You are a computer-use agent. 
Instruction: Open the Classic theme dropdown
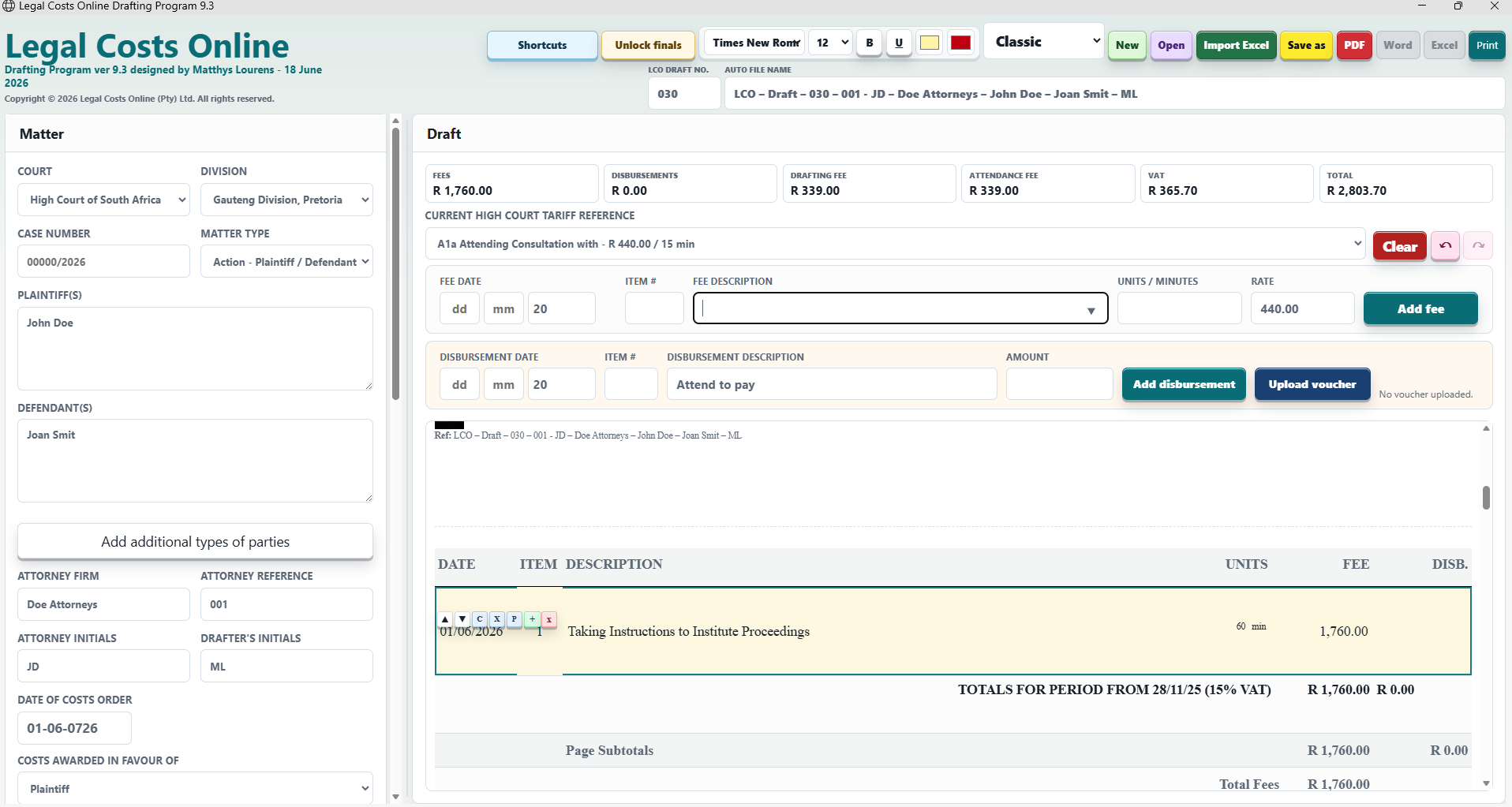click(1045, 42)
